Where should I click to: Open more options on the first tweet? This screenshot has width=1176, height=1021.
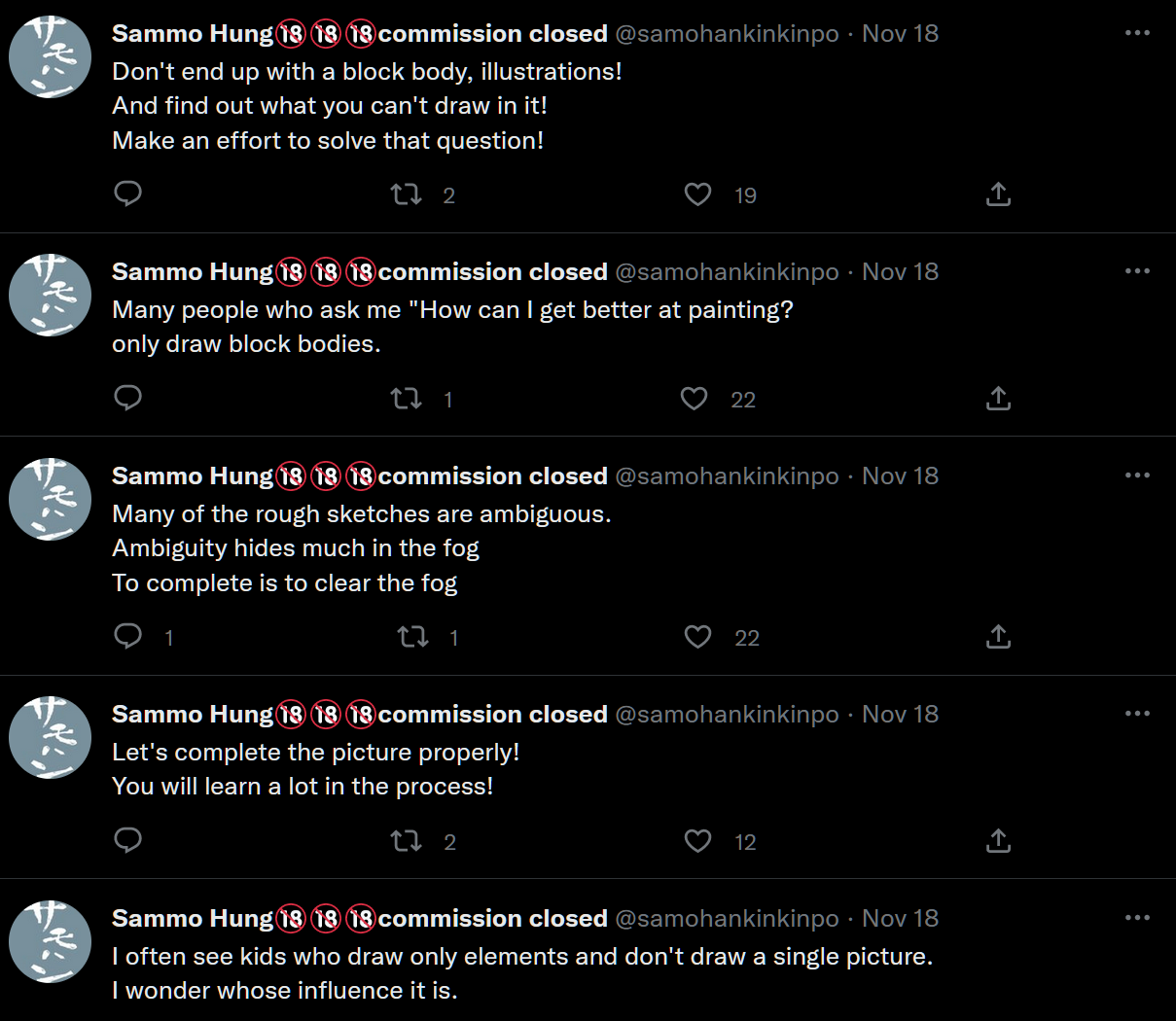pyautogui.click(x=1137, y=33)
